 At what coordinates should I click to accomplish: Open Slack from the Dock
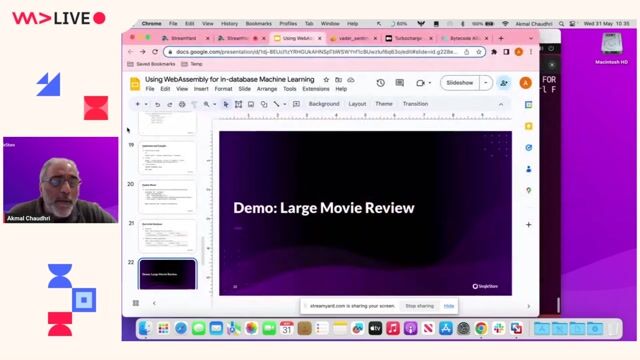498,329
